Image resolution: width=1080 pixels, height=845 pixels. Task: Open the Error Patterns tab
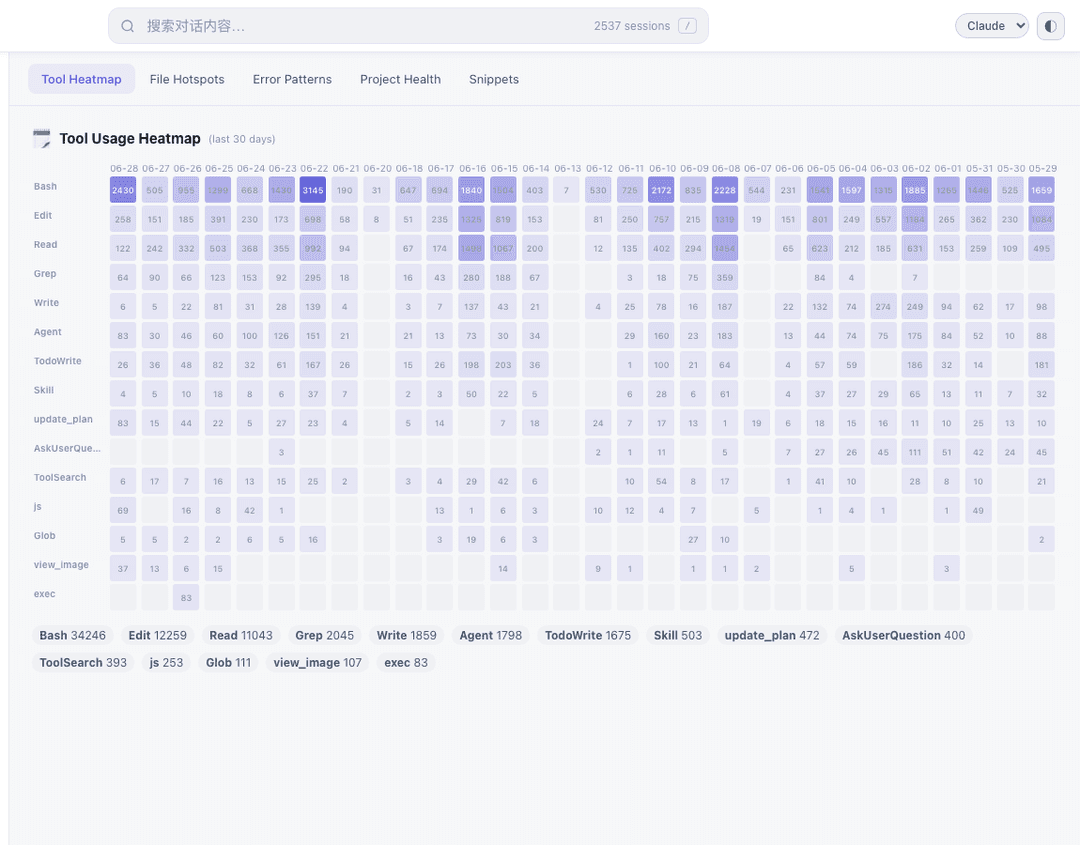pyautogui.click(x=292, y=79)
